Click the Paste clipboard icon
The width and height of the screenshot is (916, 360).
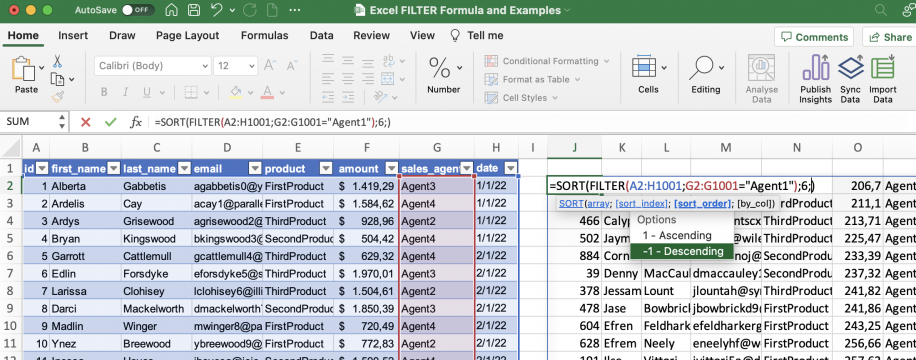(x=23, y=68)
